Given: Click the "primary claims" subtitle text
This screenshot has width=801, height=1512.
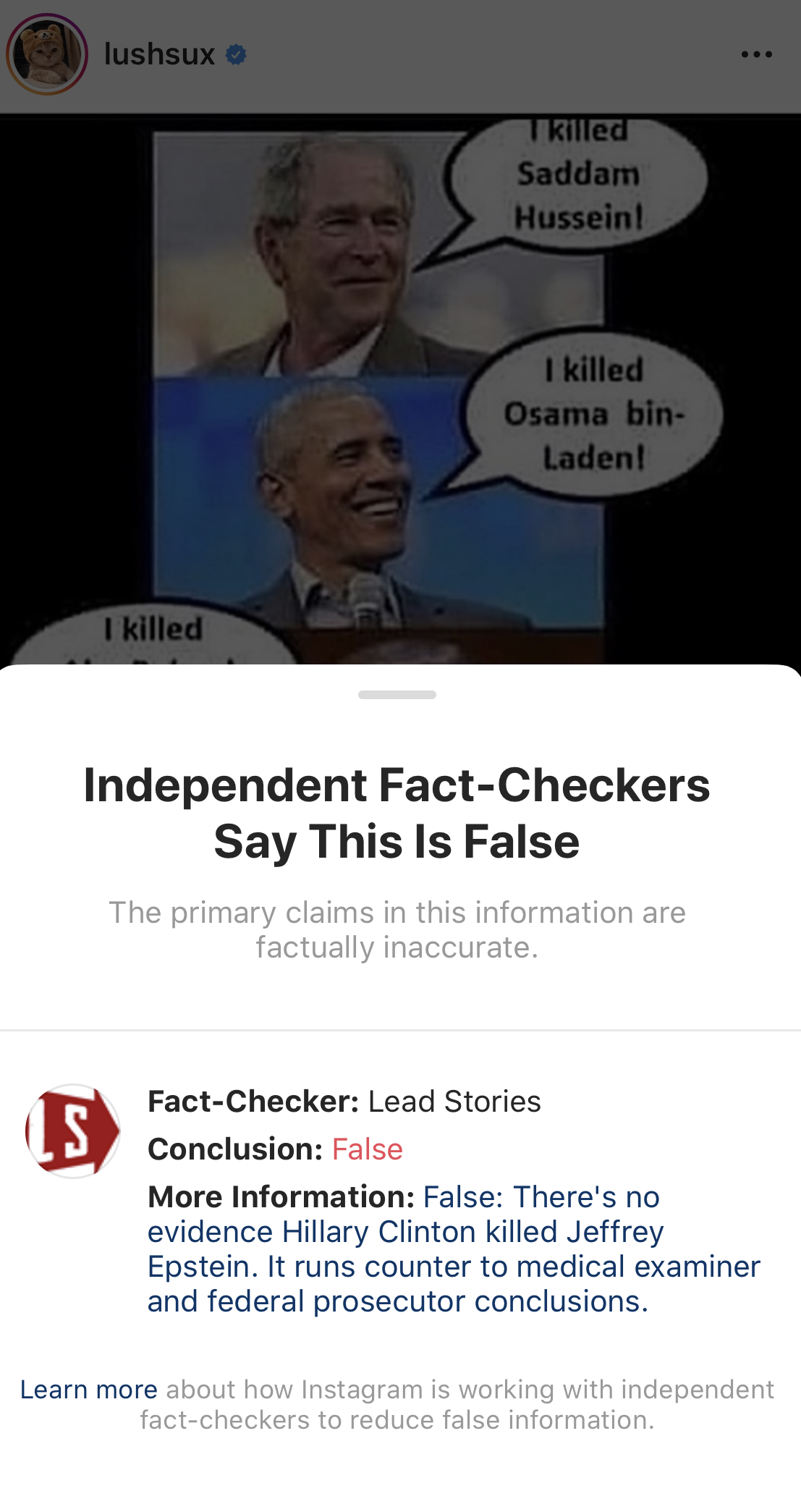Looking at the screenshot, I should pyautogui.click(x=397, y=930).
